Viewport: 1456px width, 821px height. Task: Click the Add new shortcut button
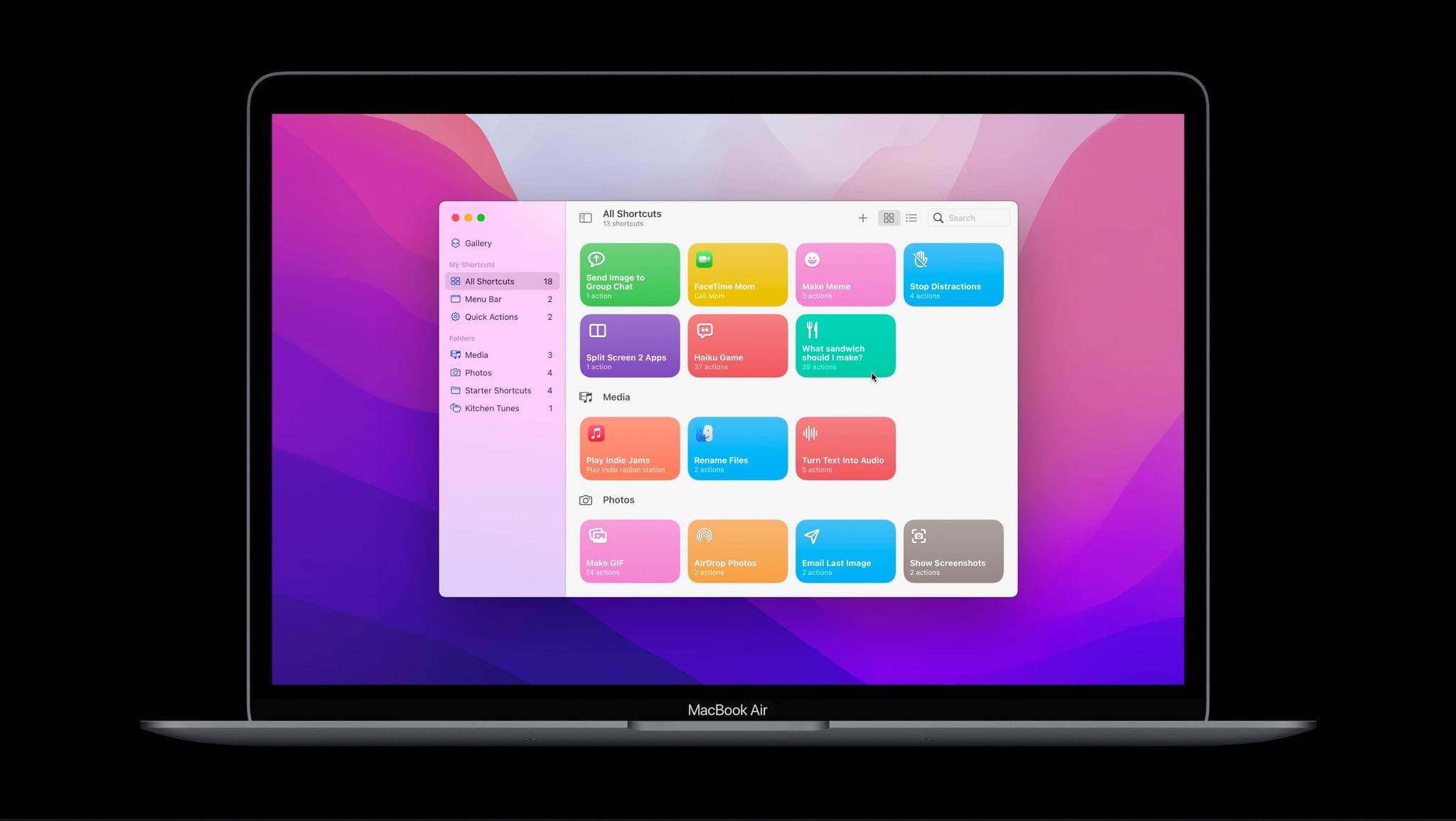point(862,218)
